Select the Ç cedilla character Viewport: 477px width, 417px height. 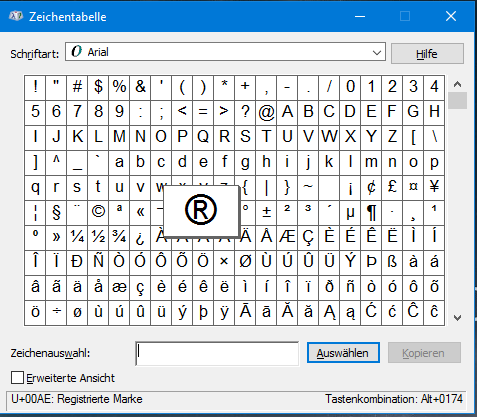click(x=308, y=238)
